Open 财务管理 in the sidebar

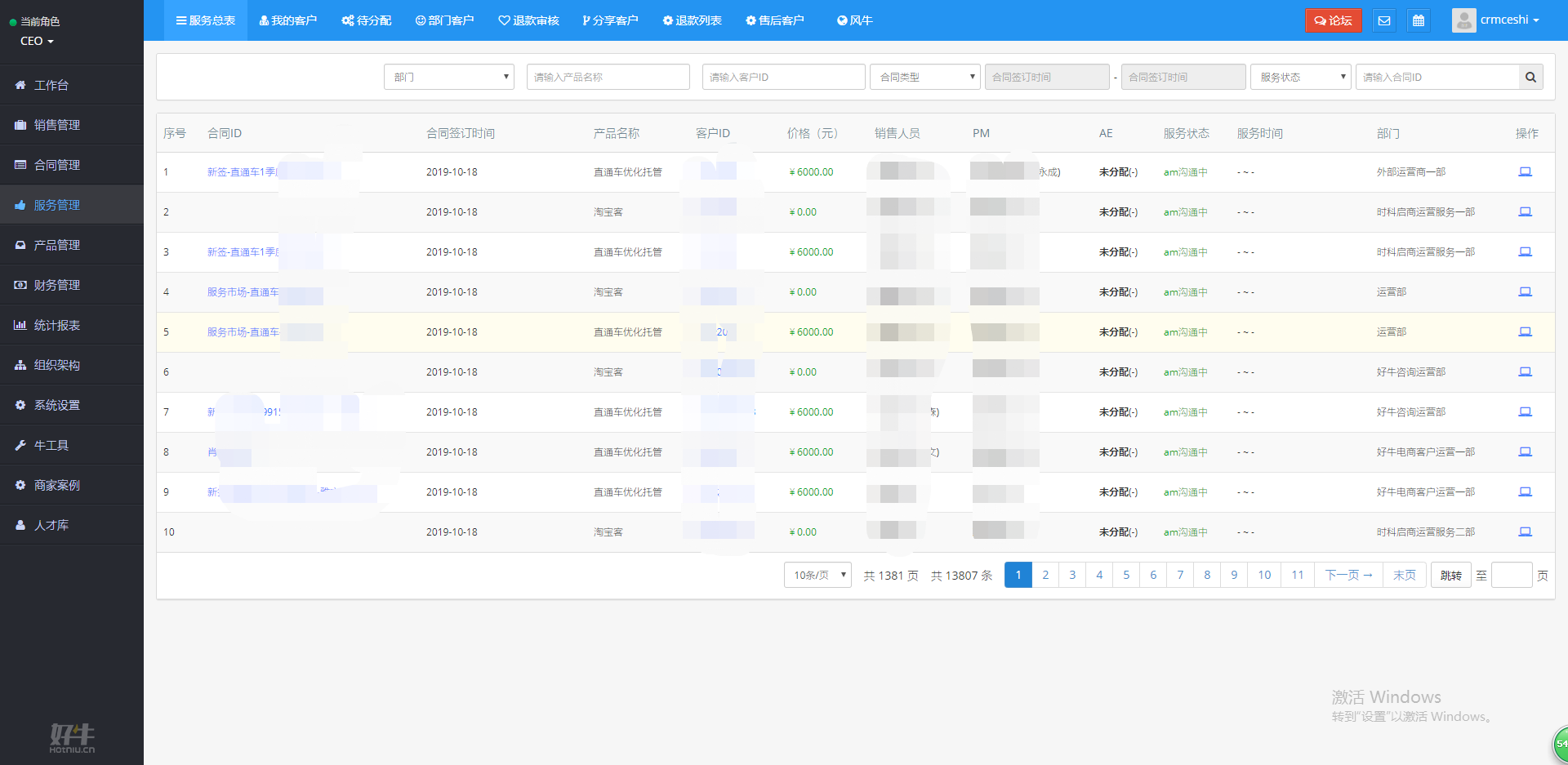pos(72,285)
